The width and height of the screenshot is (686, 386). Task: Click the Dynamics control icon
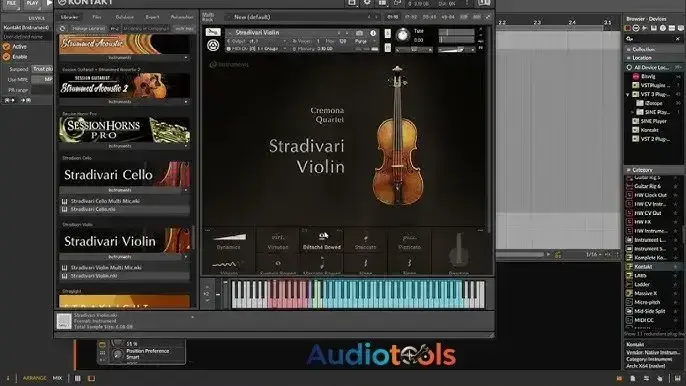click(229, 238)
